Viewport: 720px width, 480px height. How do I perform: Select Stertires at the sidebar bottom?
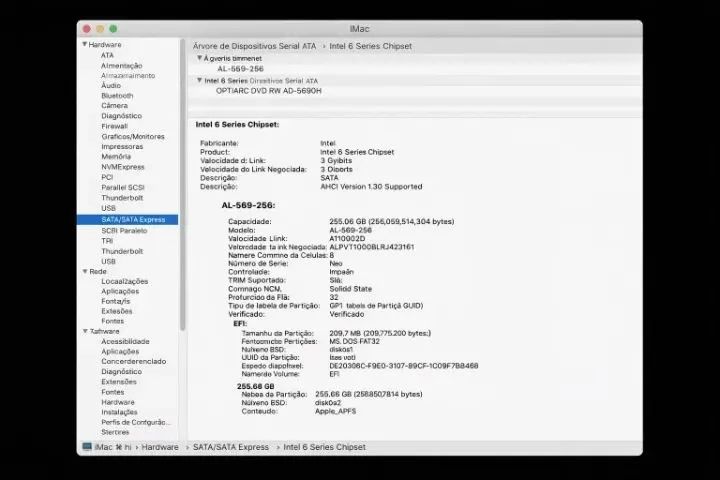(115, 432)
